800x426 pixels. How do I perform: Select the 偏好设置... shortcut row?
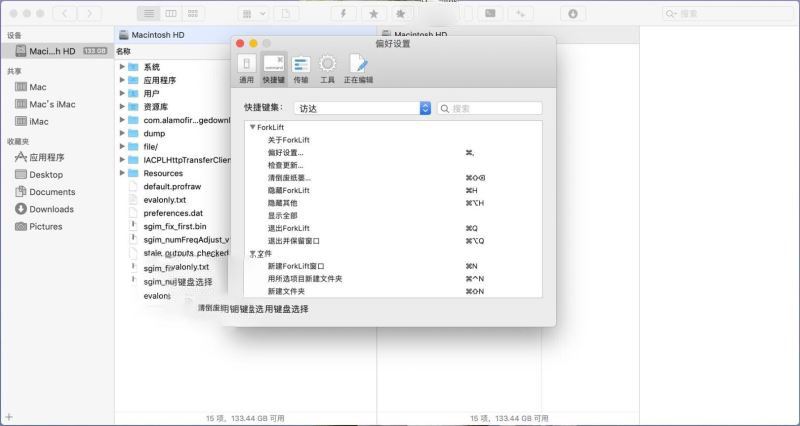click(x=393, y=153)
